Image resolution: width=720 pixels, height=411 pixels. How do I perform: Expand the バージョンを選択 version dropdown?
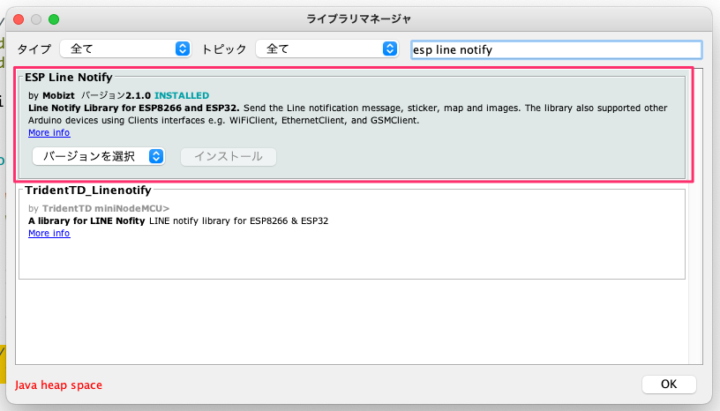(x=98, y=156)
